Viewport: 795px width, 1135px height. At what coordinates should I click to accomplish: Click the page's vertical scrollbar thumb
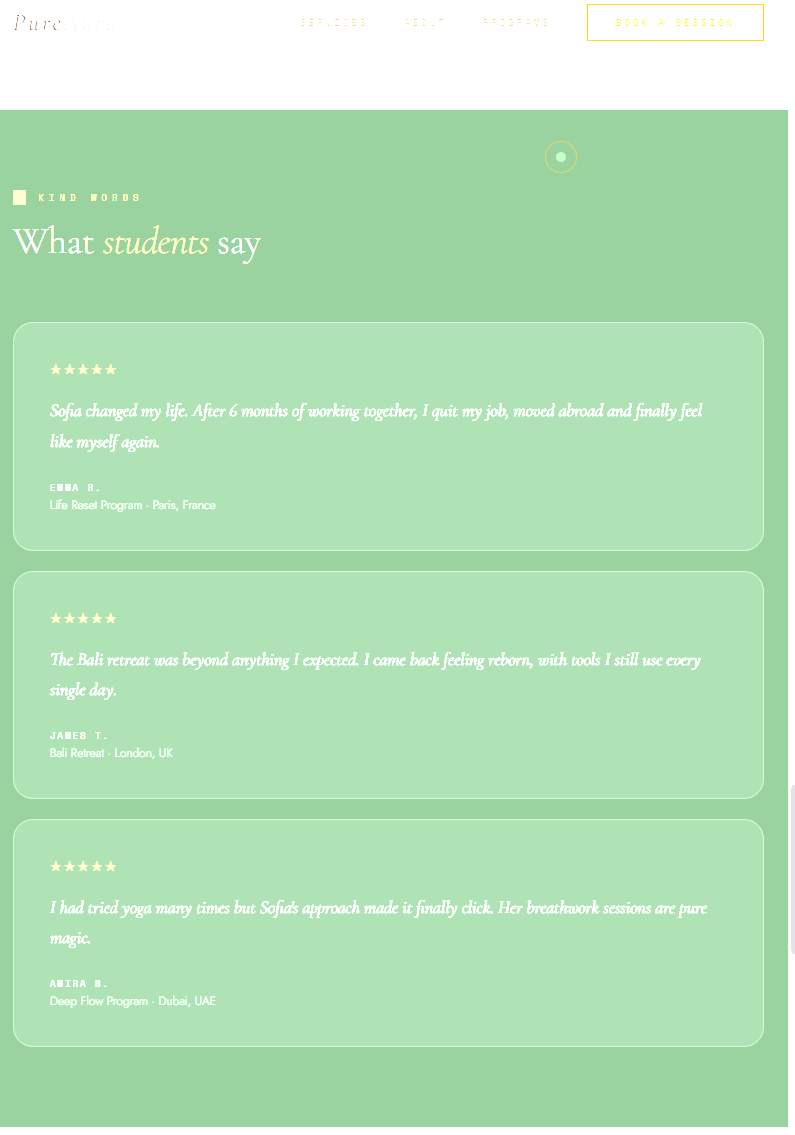791,869
